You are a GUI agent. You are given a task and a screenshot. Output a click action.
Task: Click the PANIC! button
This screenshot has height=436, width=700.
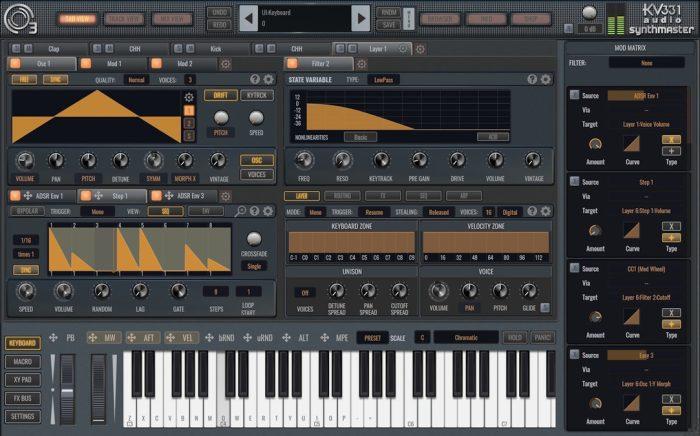tap(543, 337)
